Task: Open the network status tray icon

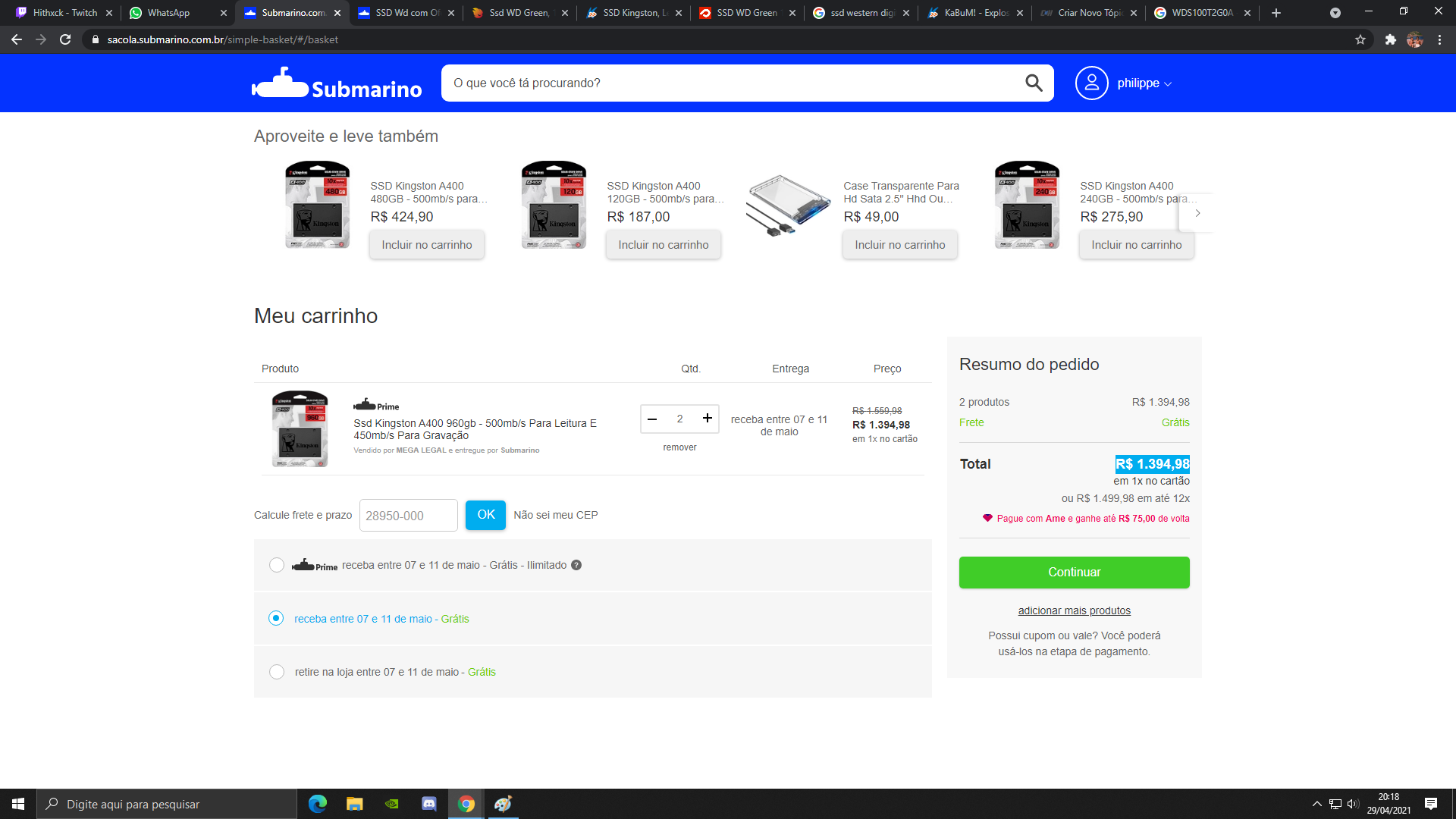Action: [1335, 804]
